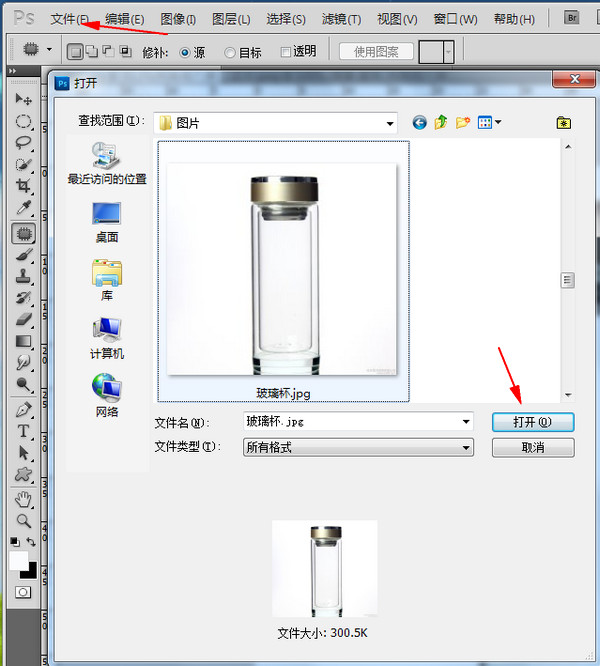Select the Eraser tool

click(23, 319)
